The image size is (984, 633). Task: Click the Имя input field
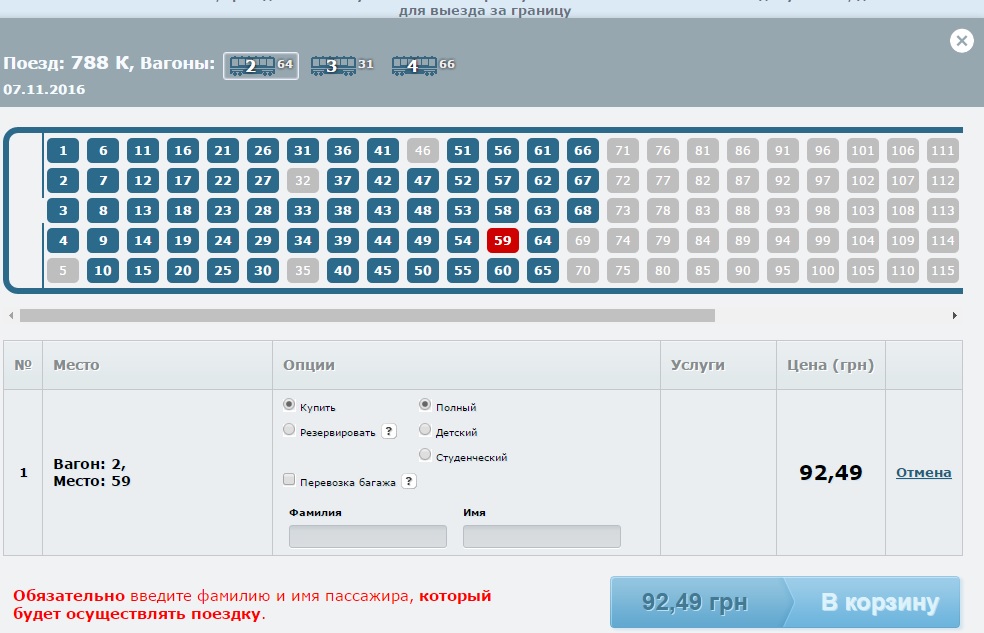[x=541, y=537]
